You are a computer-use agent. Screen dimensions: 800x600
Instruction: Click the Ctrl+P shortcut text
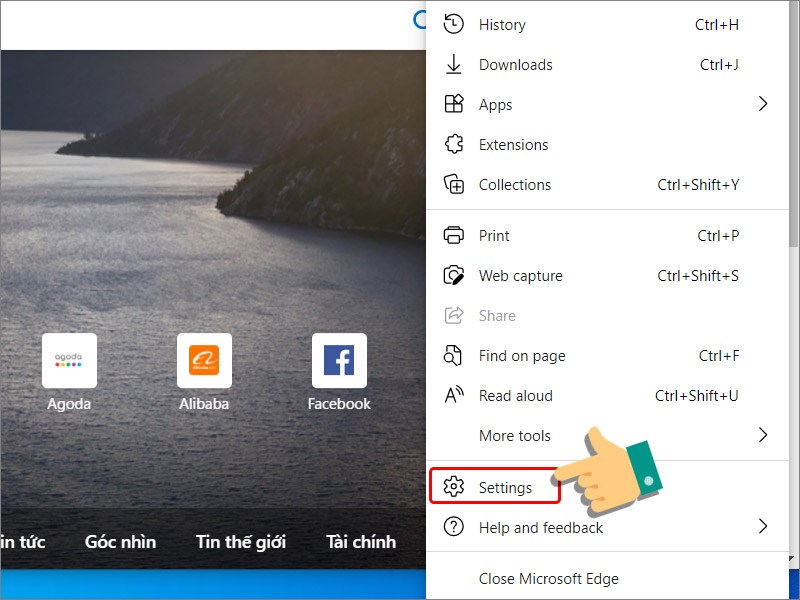tap(718, 235)
